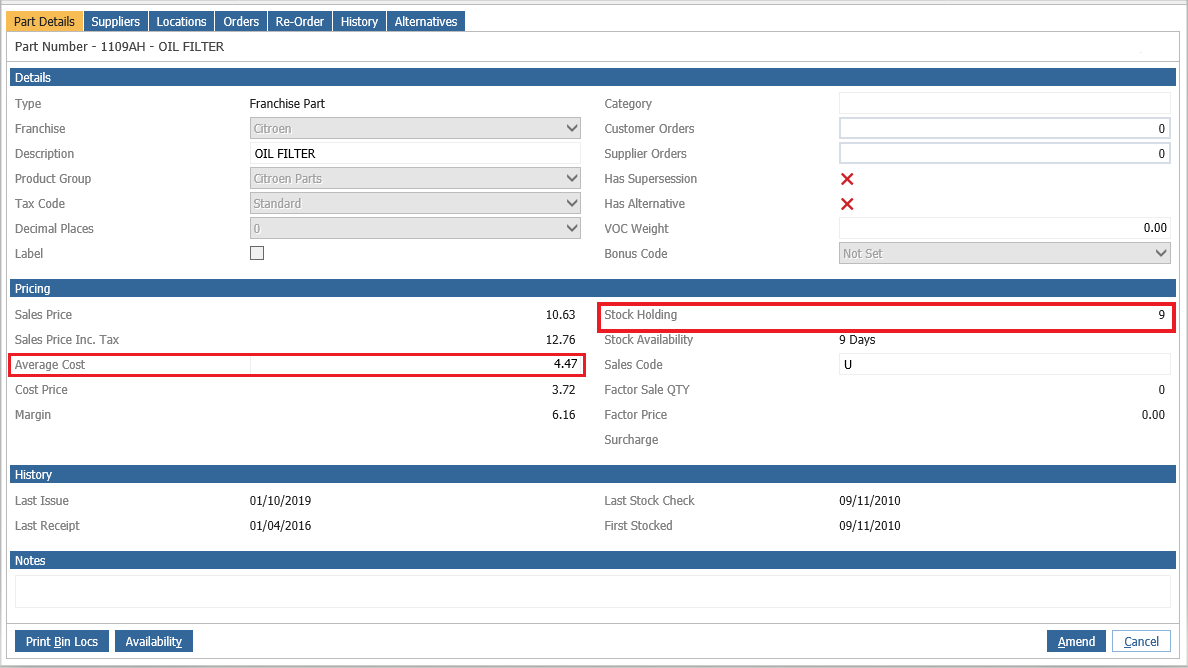Screen dimensions: 1188x668
Task: Expand the Bonus Code Not Set dropdown
Action: click(x=1005, y=253)
